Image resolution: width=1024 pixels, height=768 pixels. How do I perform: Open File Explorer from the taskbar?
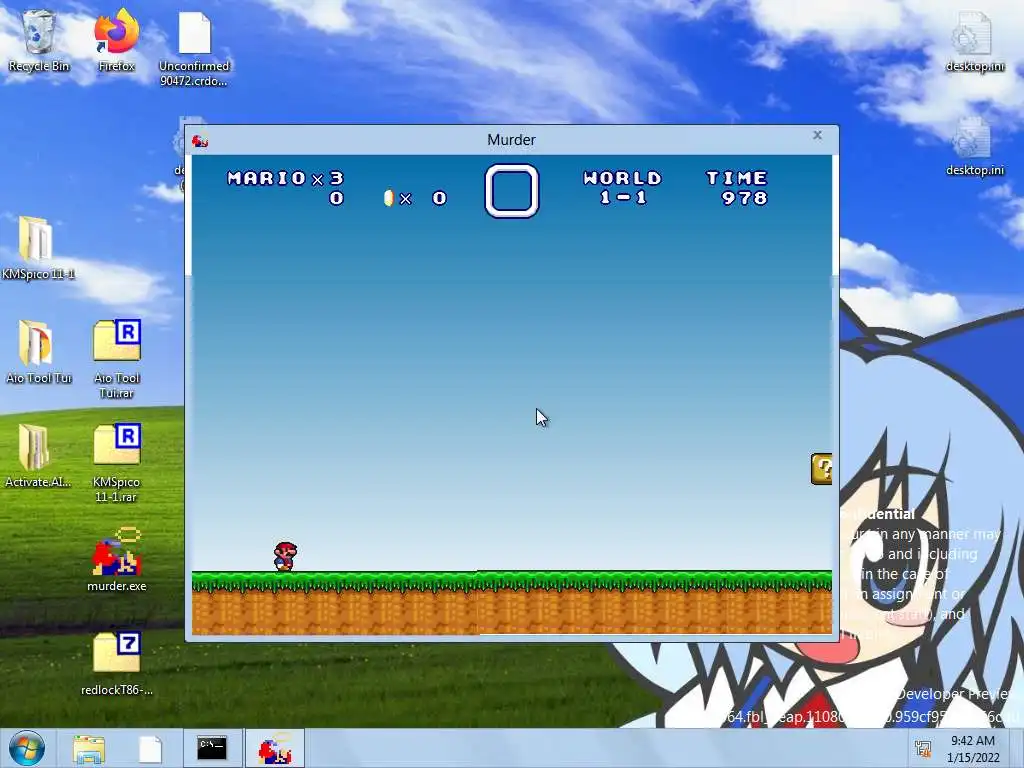tap(89, 749)
